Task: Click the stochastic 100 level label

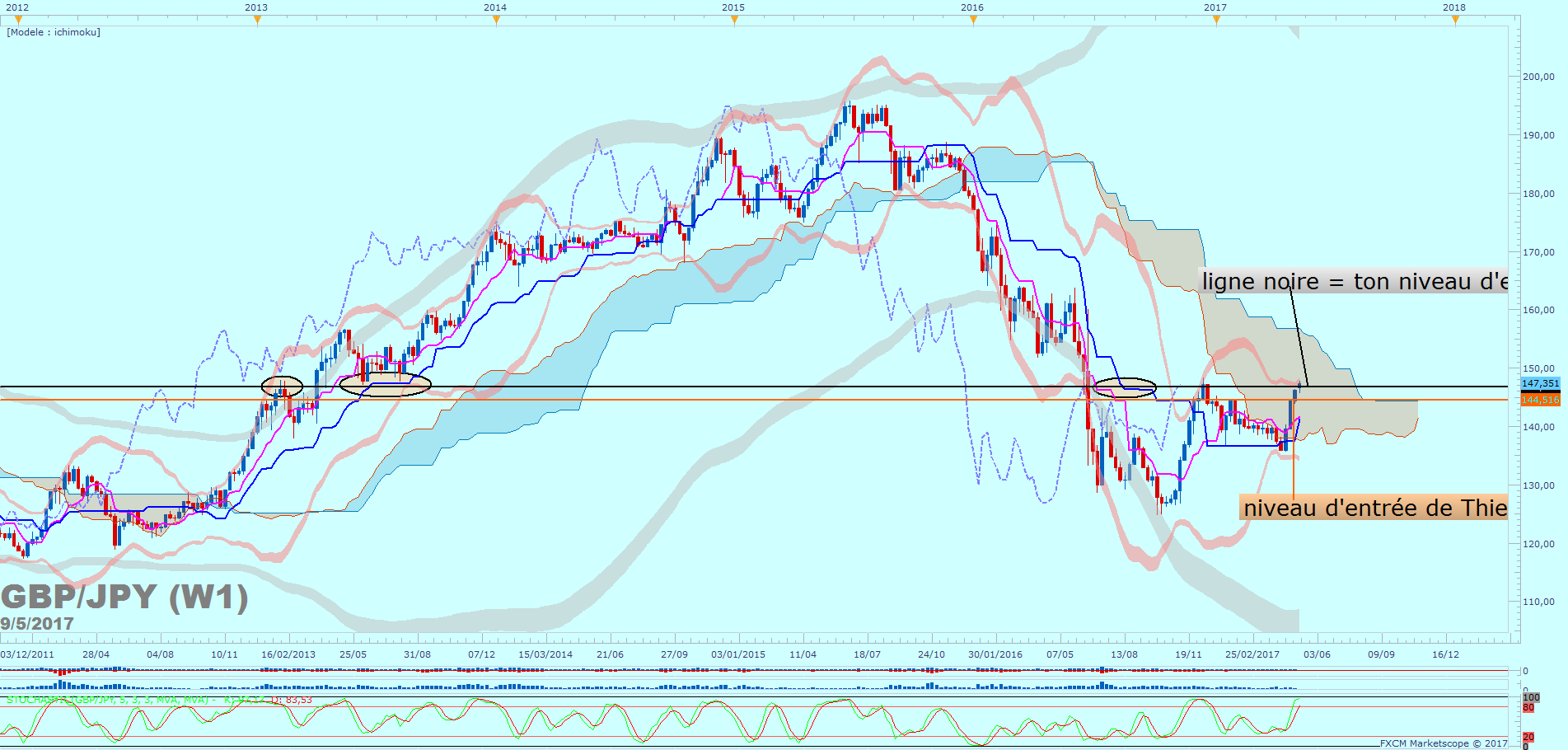Action: click(1531, 697)
